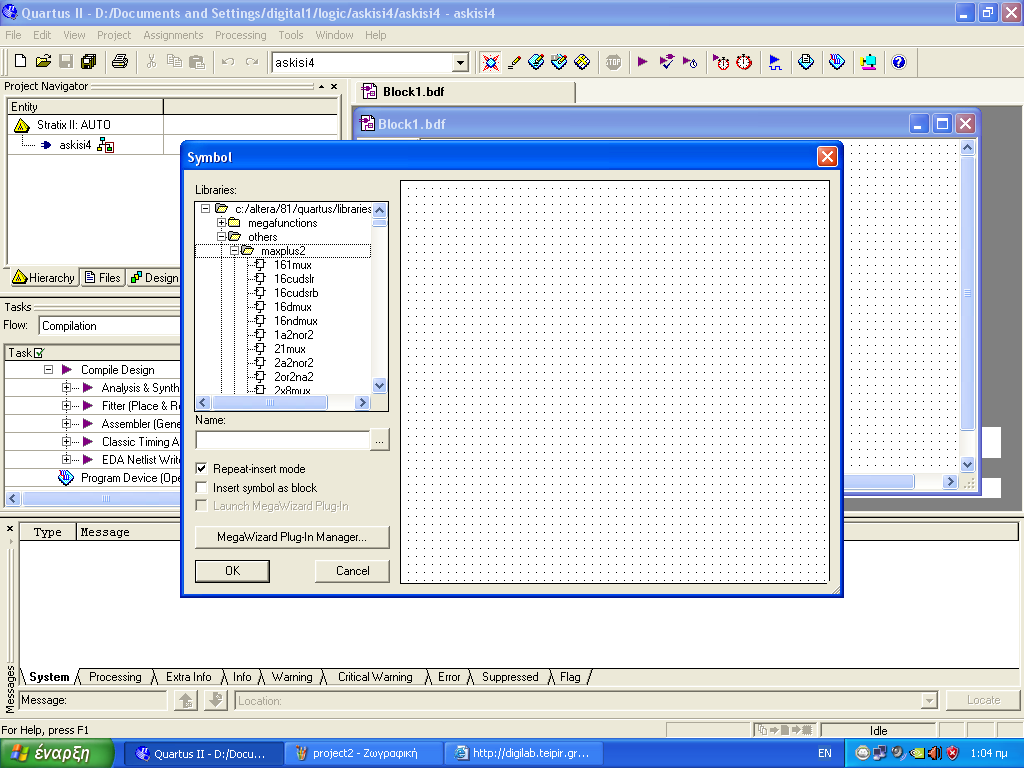This screenshot has height=768, width=1024.
Task: Click the New file toolbar icon
Action: point(20,61)
